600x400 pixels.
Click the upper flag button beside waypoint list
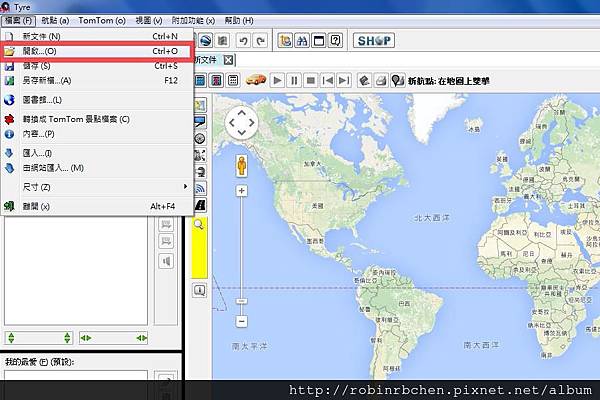point(166,224)
